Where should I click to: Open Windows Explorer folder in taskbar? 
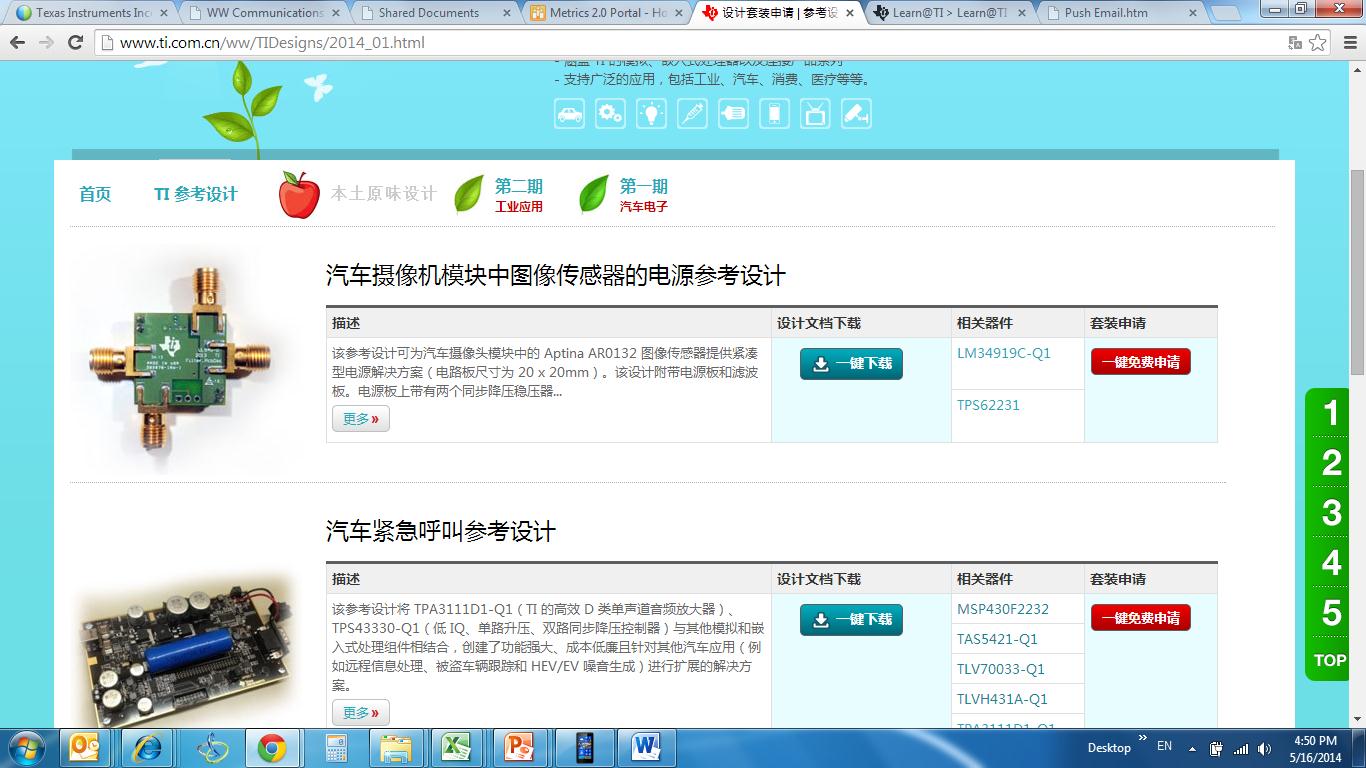pos(397,748)
